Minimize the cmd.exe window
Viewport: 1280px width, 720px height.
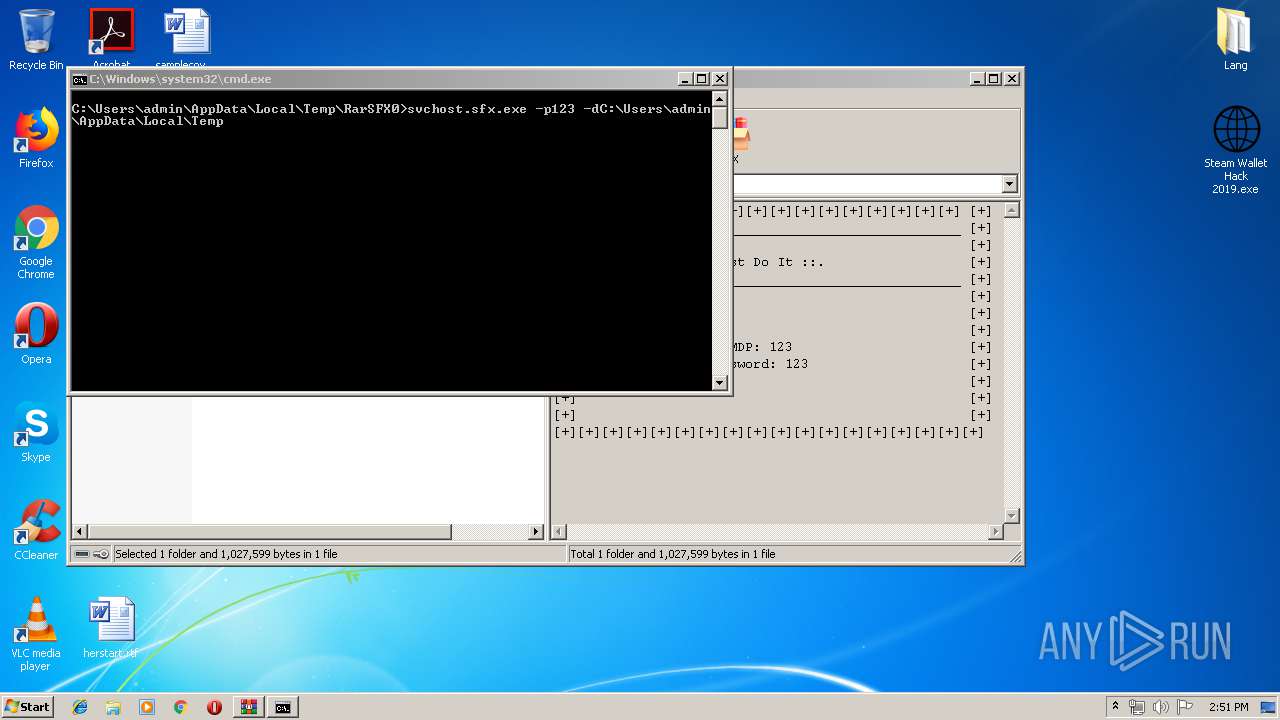coord(685,79)
